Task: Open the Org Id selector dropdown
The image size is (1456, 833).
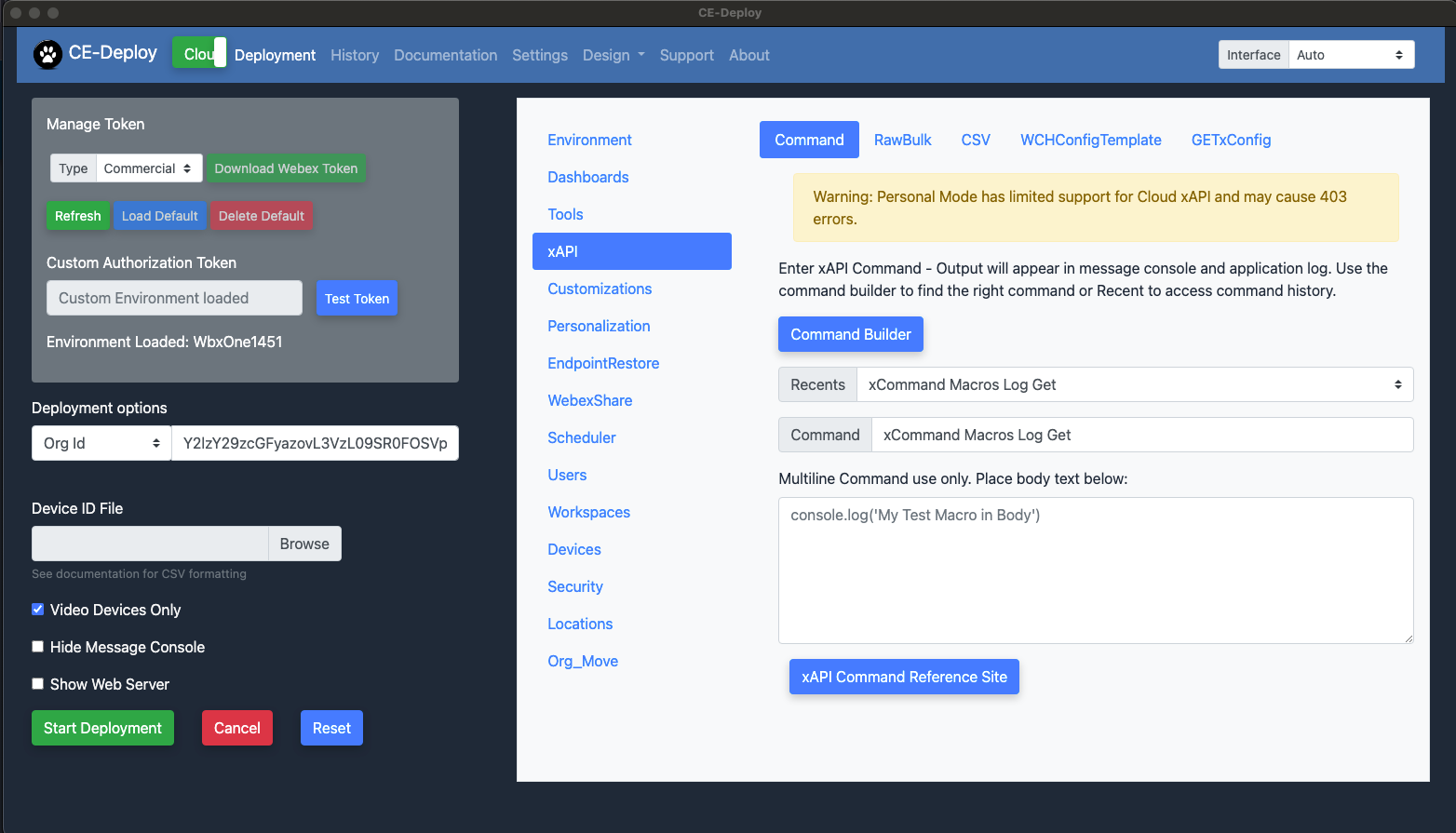Action: [x=101, y=443]
